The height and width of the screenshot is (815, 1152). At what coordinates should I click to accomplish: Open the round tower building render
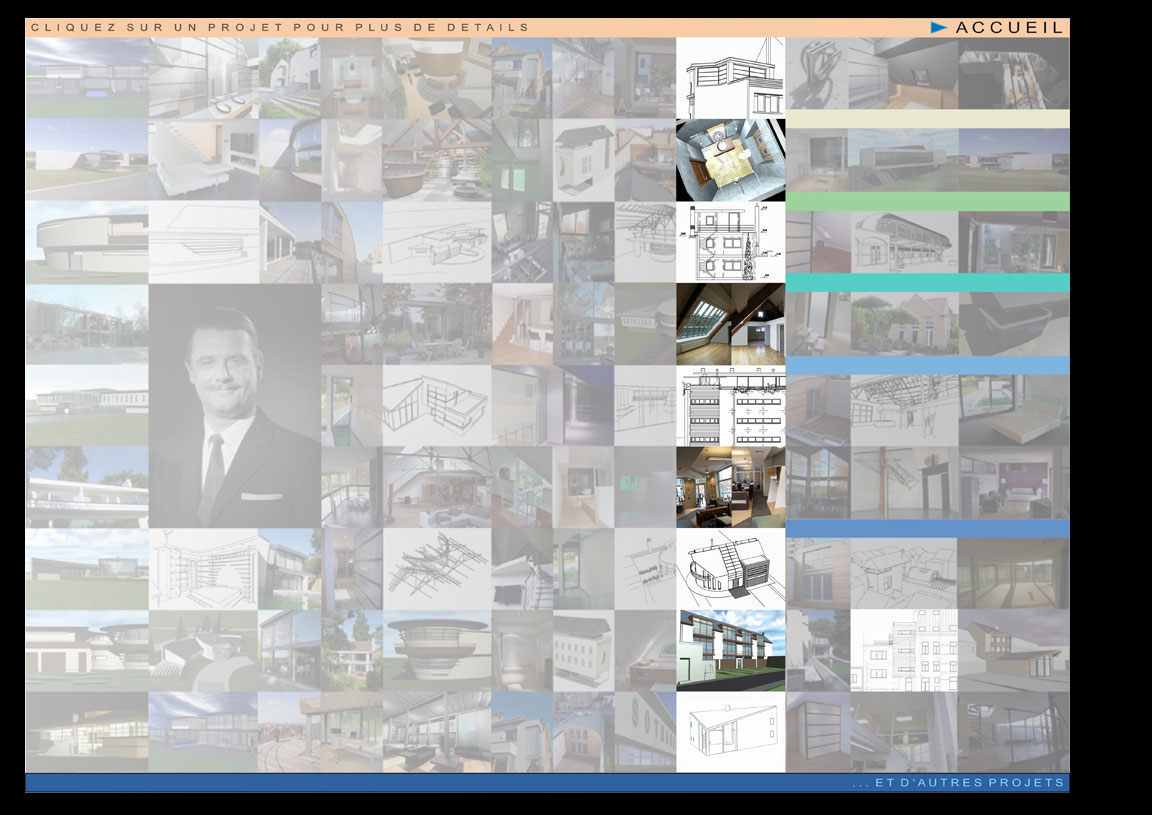coord(437,650)
